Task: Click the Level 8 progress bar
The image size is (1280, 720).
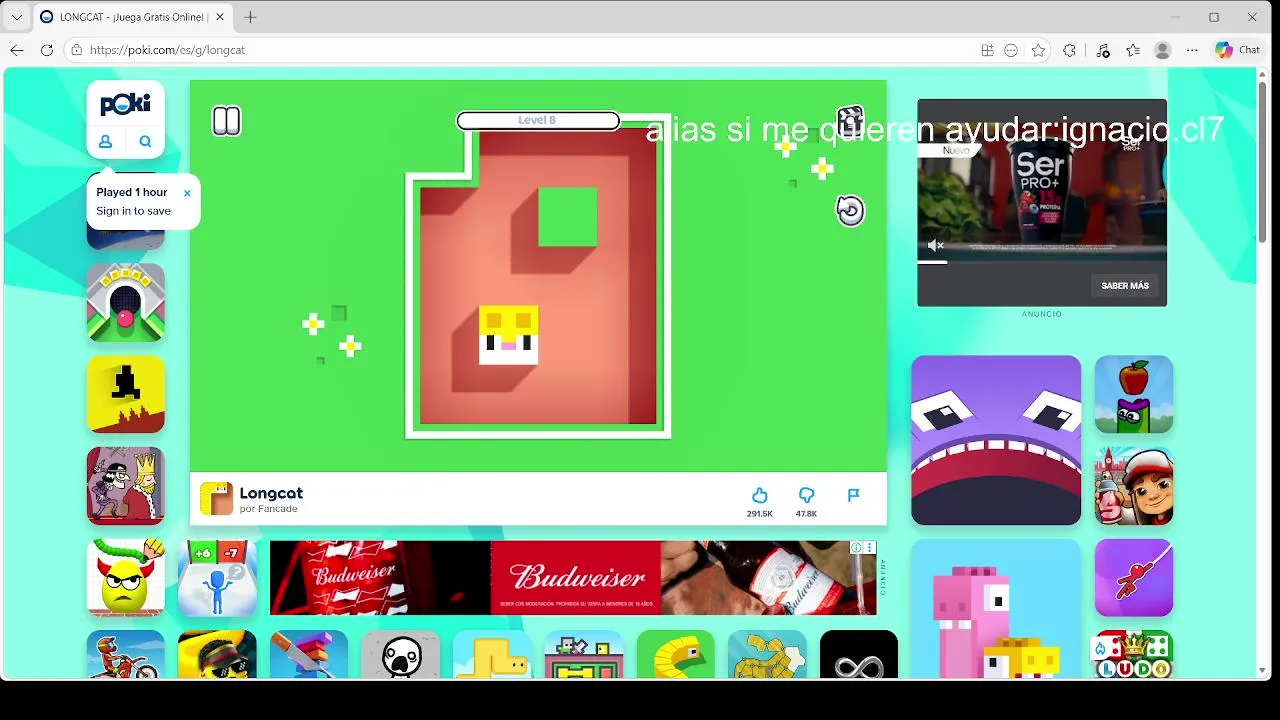Action: (x=538, y=121)
